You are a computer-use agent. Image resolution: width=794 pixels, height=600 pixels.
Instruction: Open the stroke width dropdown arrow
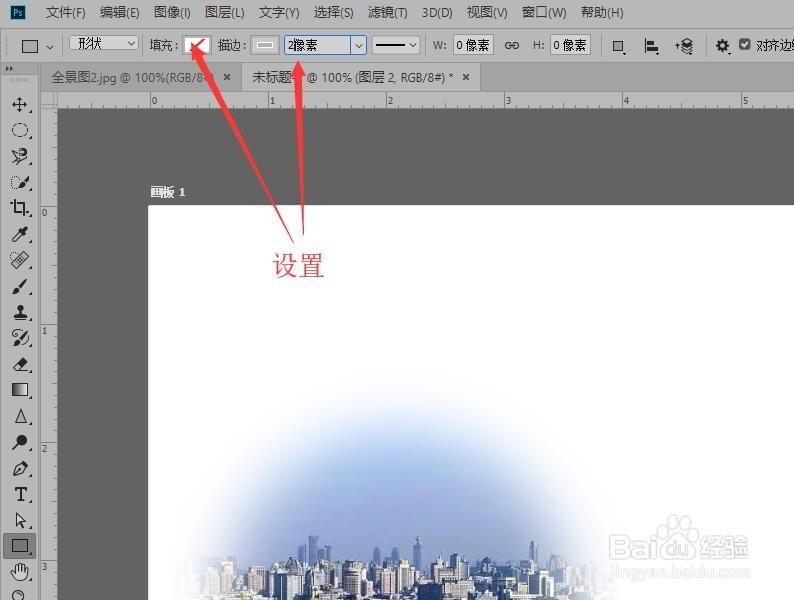[x=359, y=46]
